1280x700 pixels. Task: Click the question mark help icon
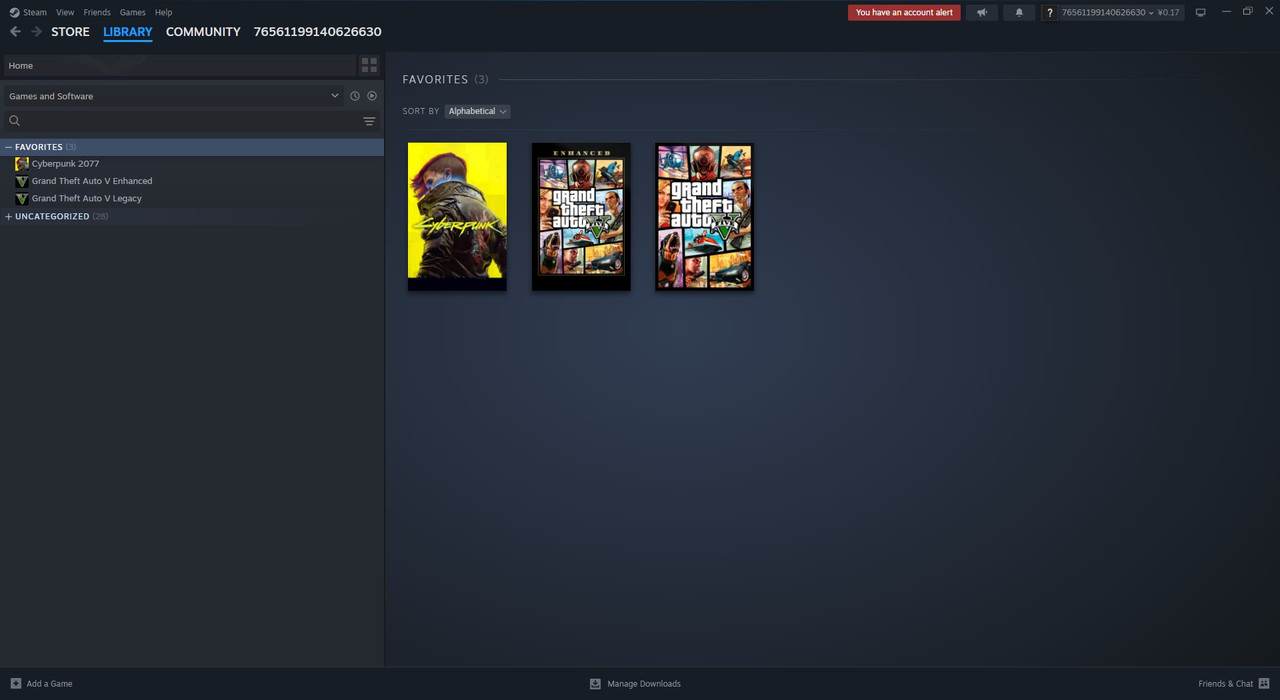click(1049, 12)
